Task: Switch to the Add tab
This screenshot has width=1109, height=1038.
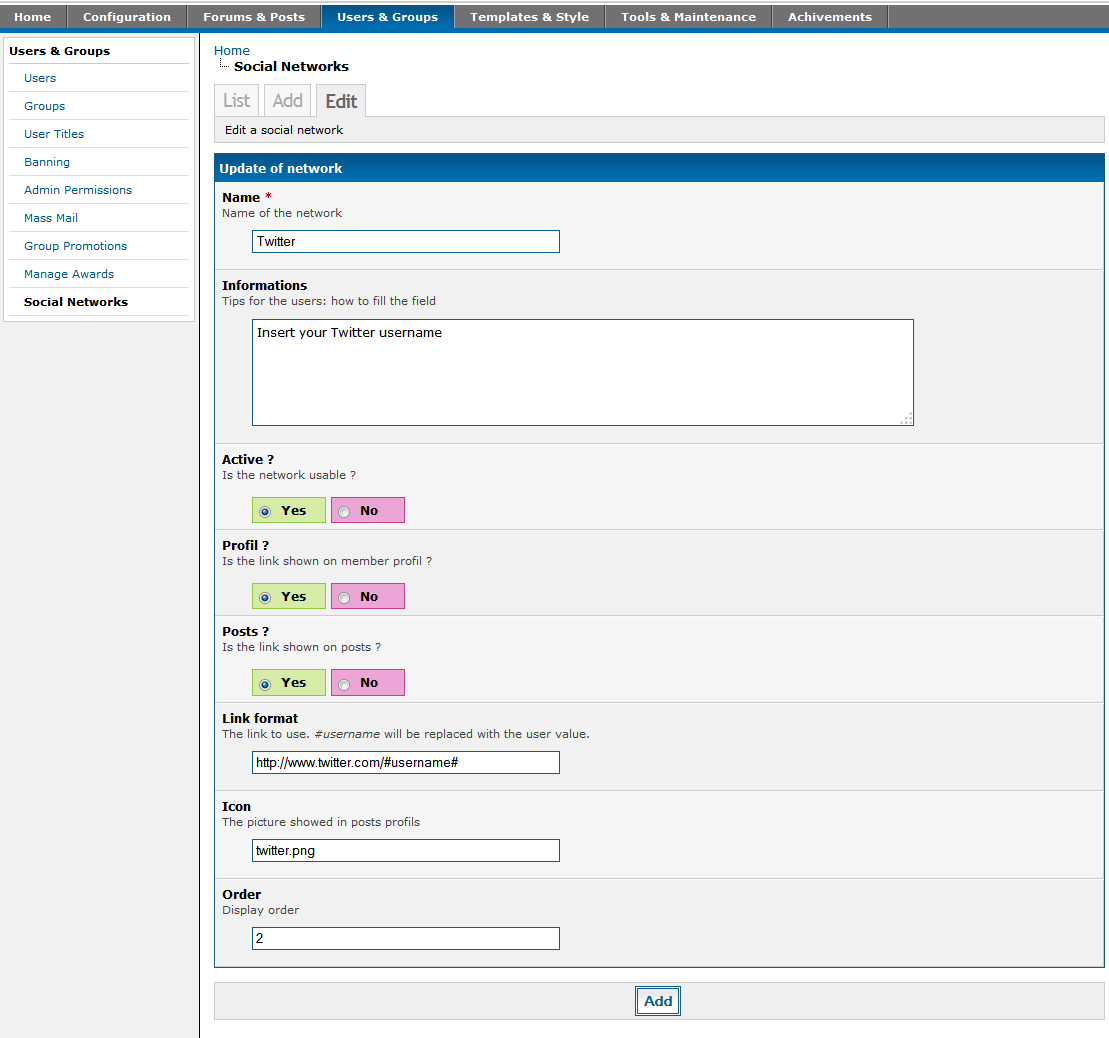Action: [x=287, y=101]
